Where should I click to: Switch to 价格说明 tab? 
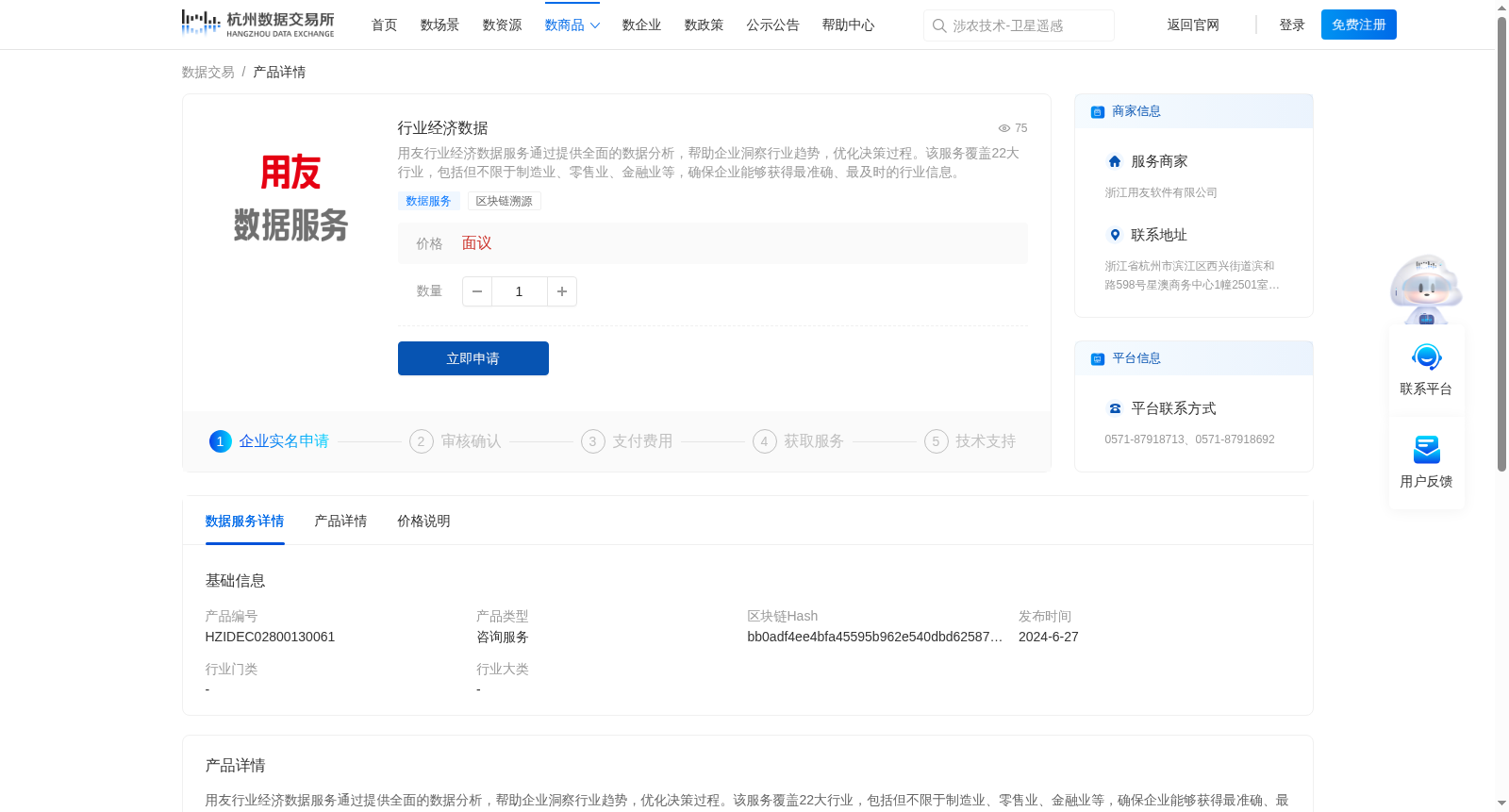(423, 521)
